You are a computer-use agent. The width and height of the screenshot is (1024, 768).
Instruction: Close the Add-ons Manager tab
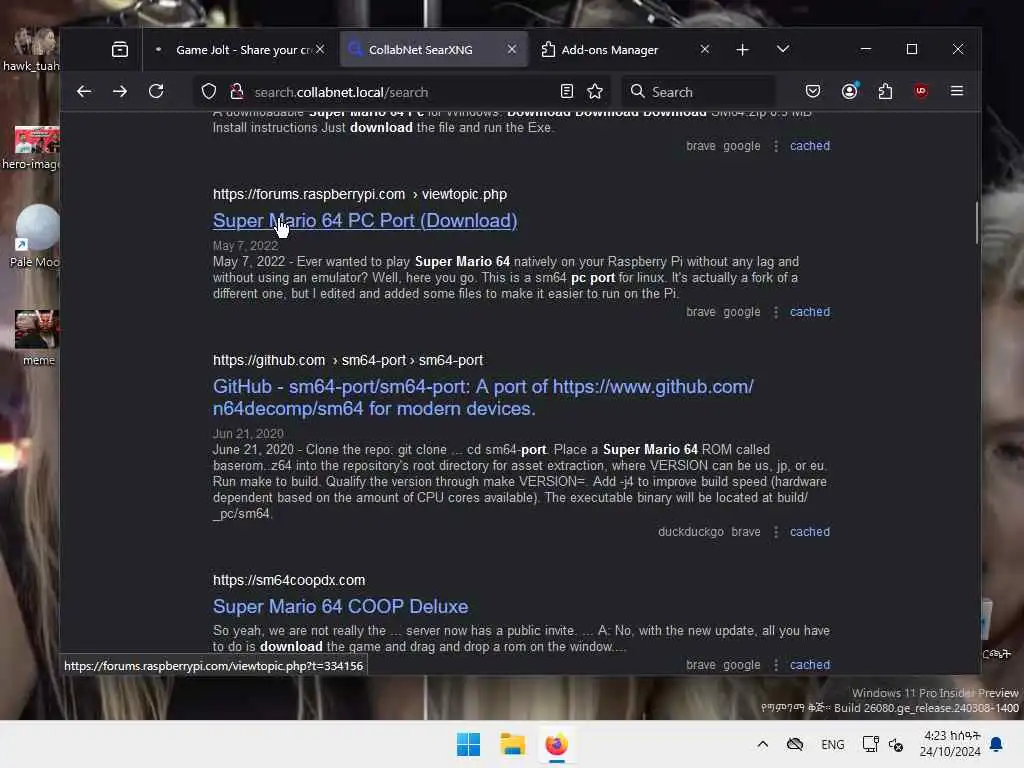click(705, 50)
